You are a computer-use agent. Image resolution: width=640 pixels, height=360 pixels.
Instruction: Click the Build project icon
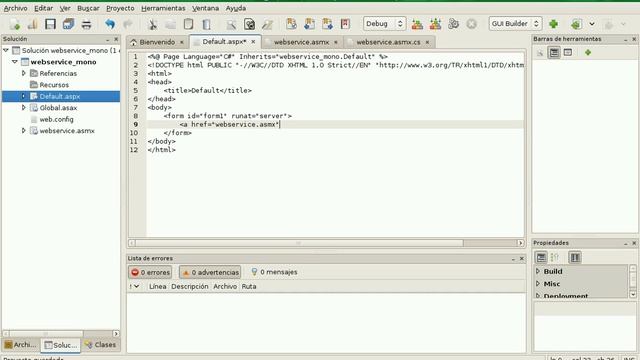tap(417, 24)
